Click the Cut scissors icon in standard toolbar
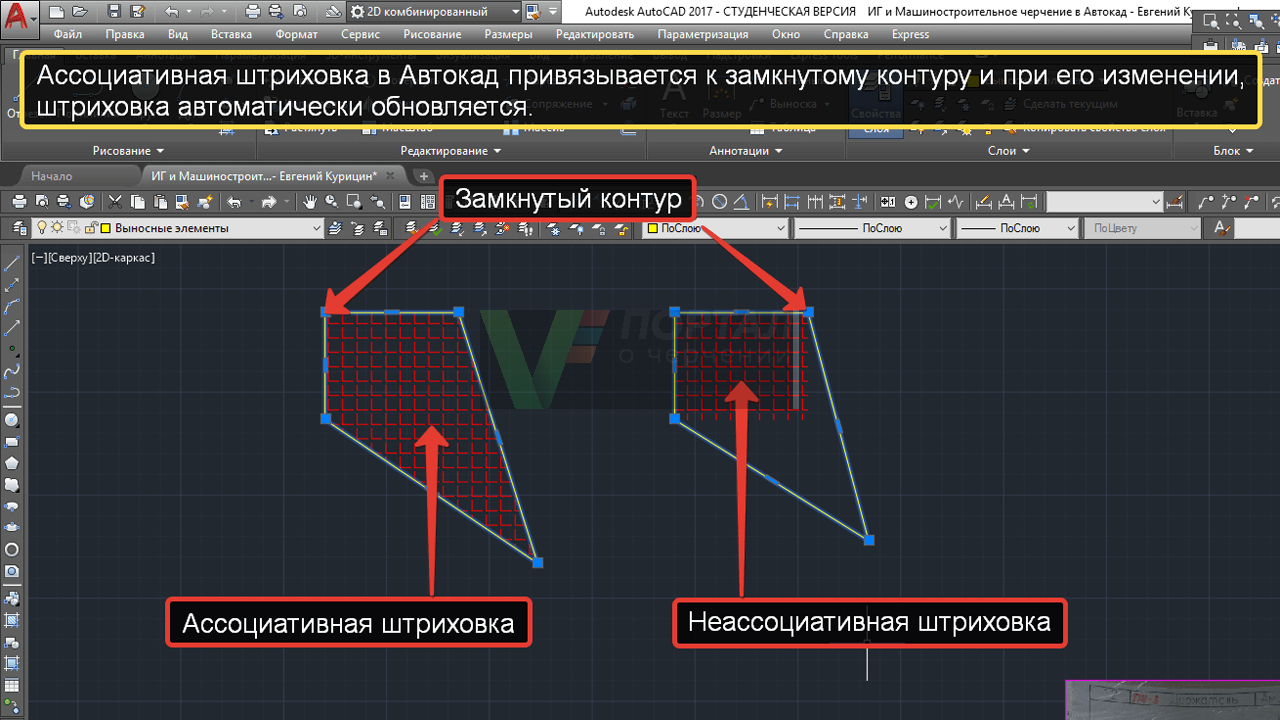Screen dimensions: 1280x720 tap(116, 202)
